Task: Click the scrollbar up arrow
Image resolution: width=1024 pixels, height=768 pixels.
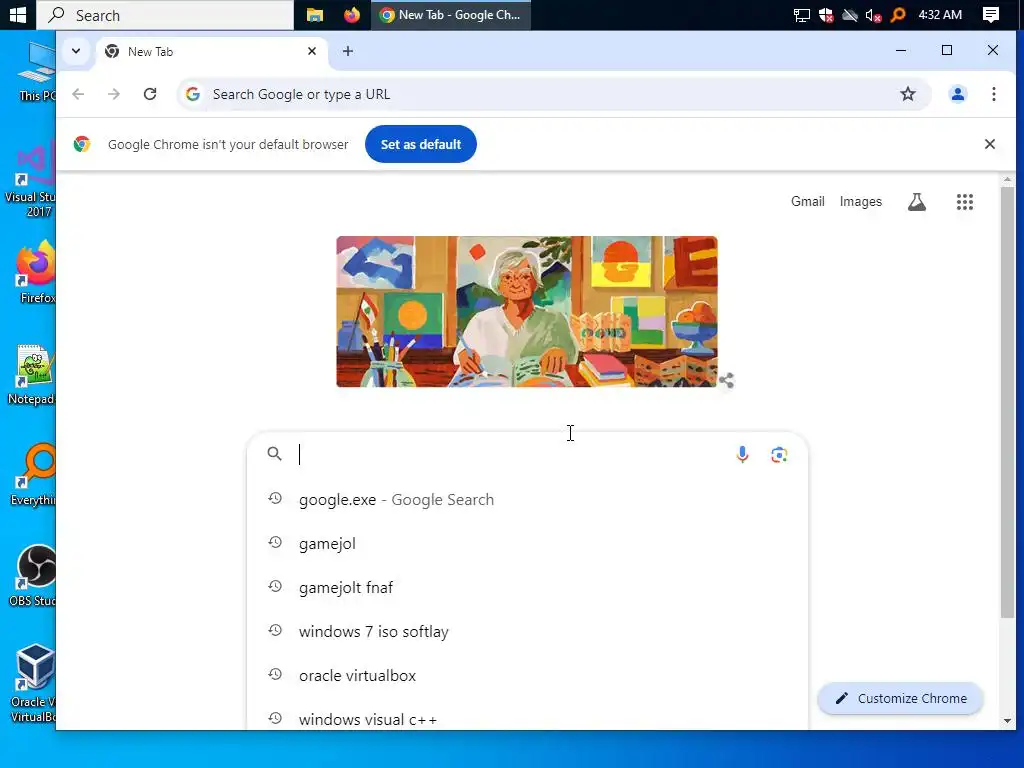Action: click(x=1007, y=179)
